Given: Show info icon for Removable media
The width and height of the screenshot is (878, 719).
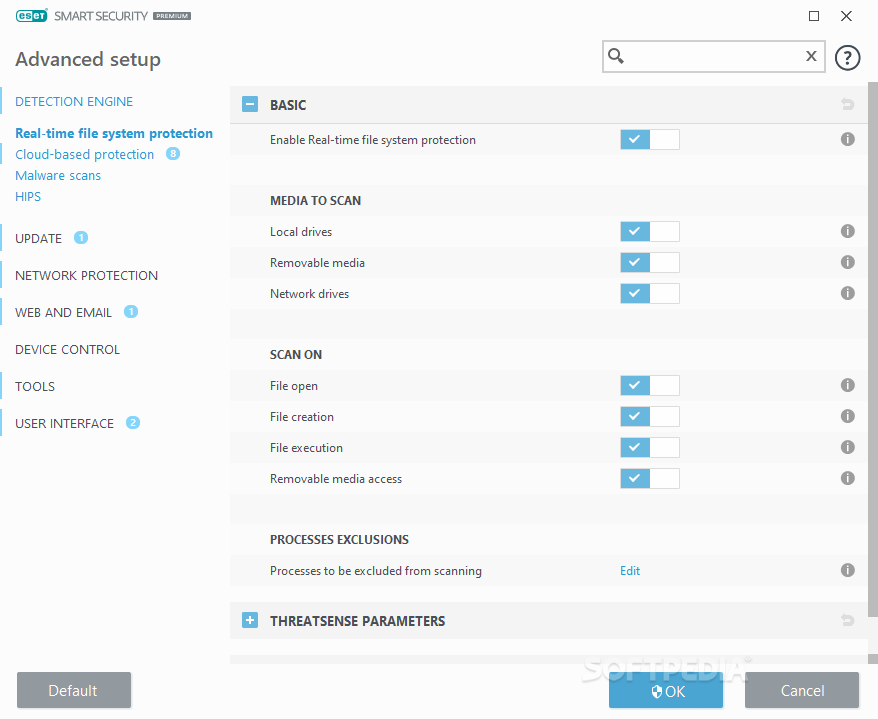Looking at the screenshot, I should pyautogui.click(x=847, y=262).
